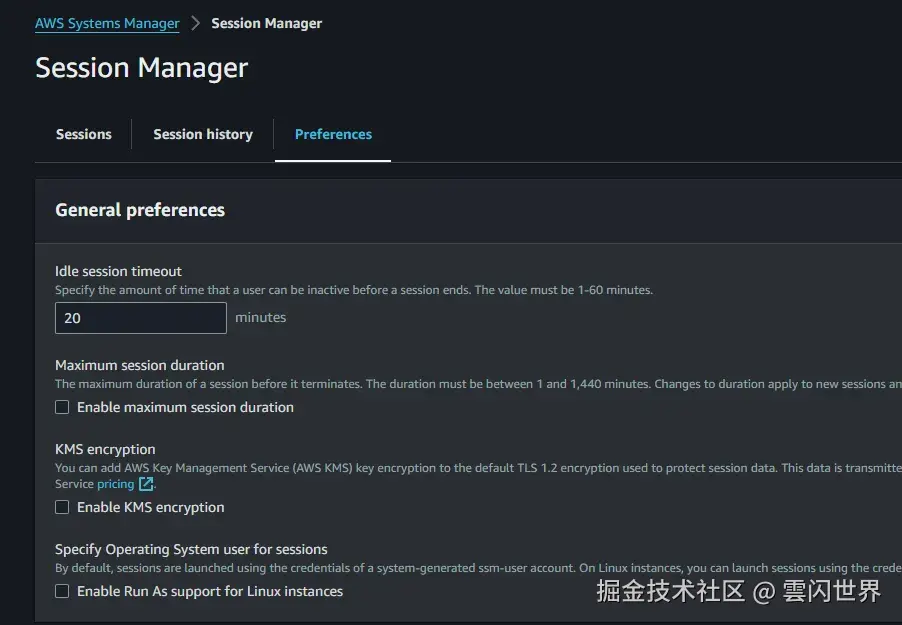The height and width of the screenshot is (625, 902).
Task: Click the General preferences heading
Action: tap(140, 210)
